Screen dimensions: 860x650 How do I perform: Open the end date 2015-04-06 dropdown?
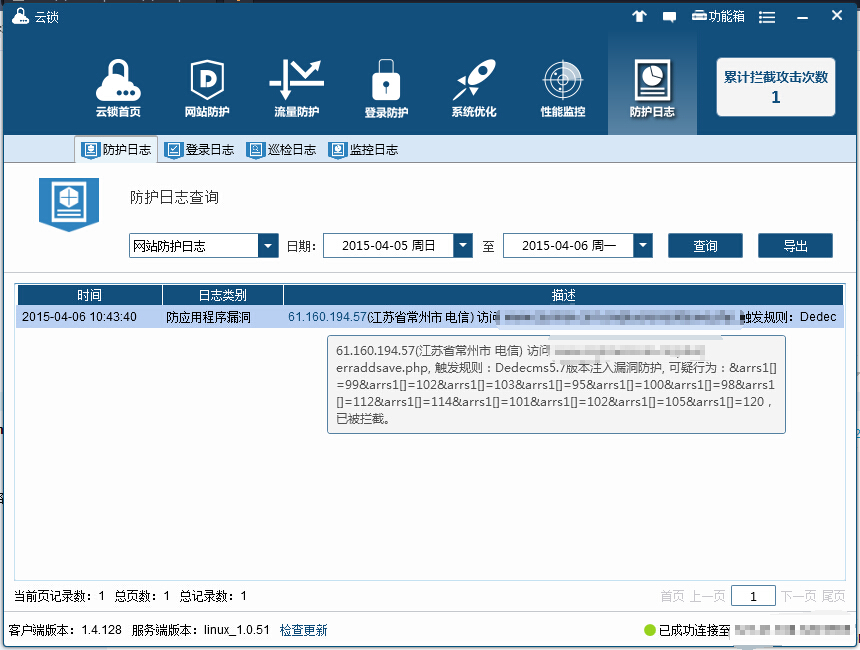pos(643,246)
